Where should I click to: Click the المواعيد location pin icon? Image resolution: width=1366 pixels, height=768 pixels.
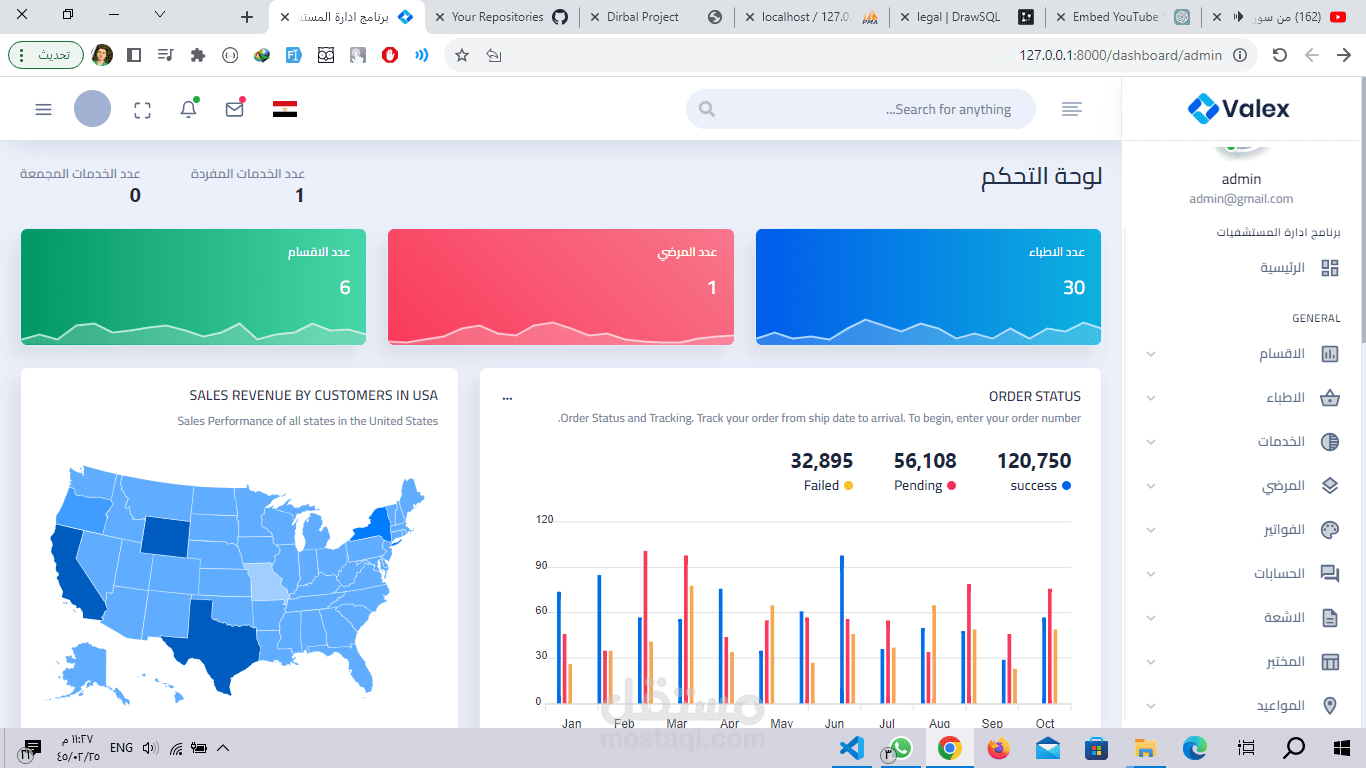coord(1330,706)
